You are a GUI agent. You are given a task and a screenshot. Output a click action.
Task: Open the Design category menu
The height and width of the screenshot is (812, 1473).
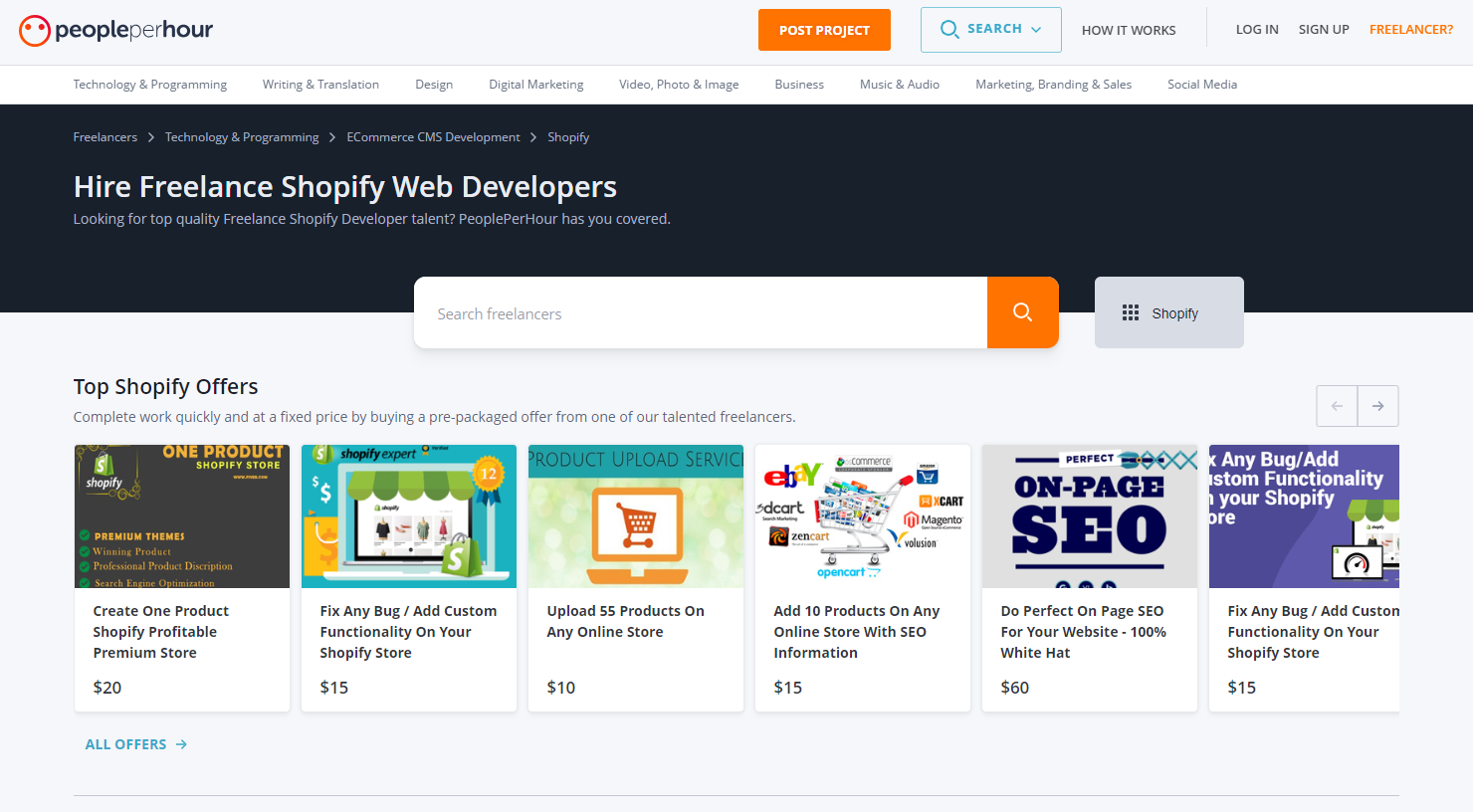click(x=434, y=85)
